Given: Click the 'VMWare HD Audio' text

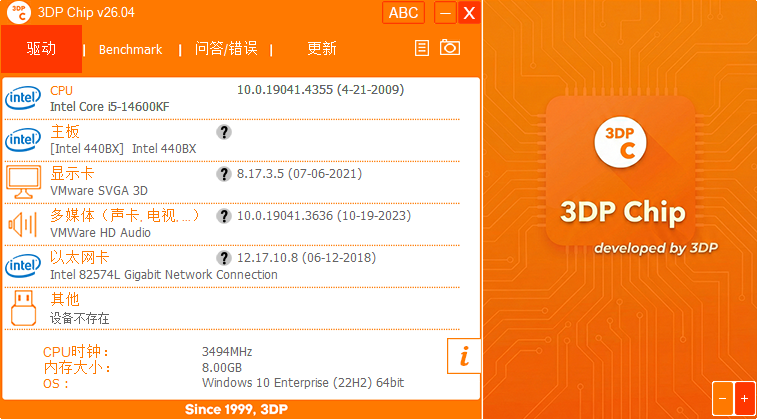Looking at the screenshot, I should coord(100,233).
